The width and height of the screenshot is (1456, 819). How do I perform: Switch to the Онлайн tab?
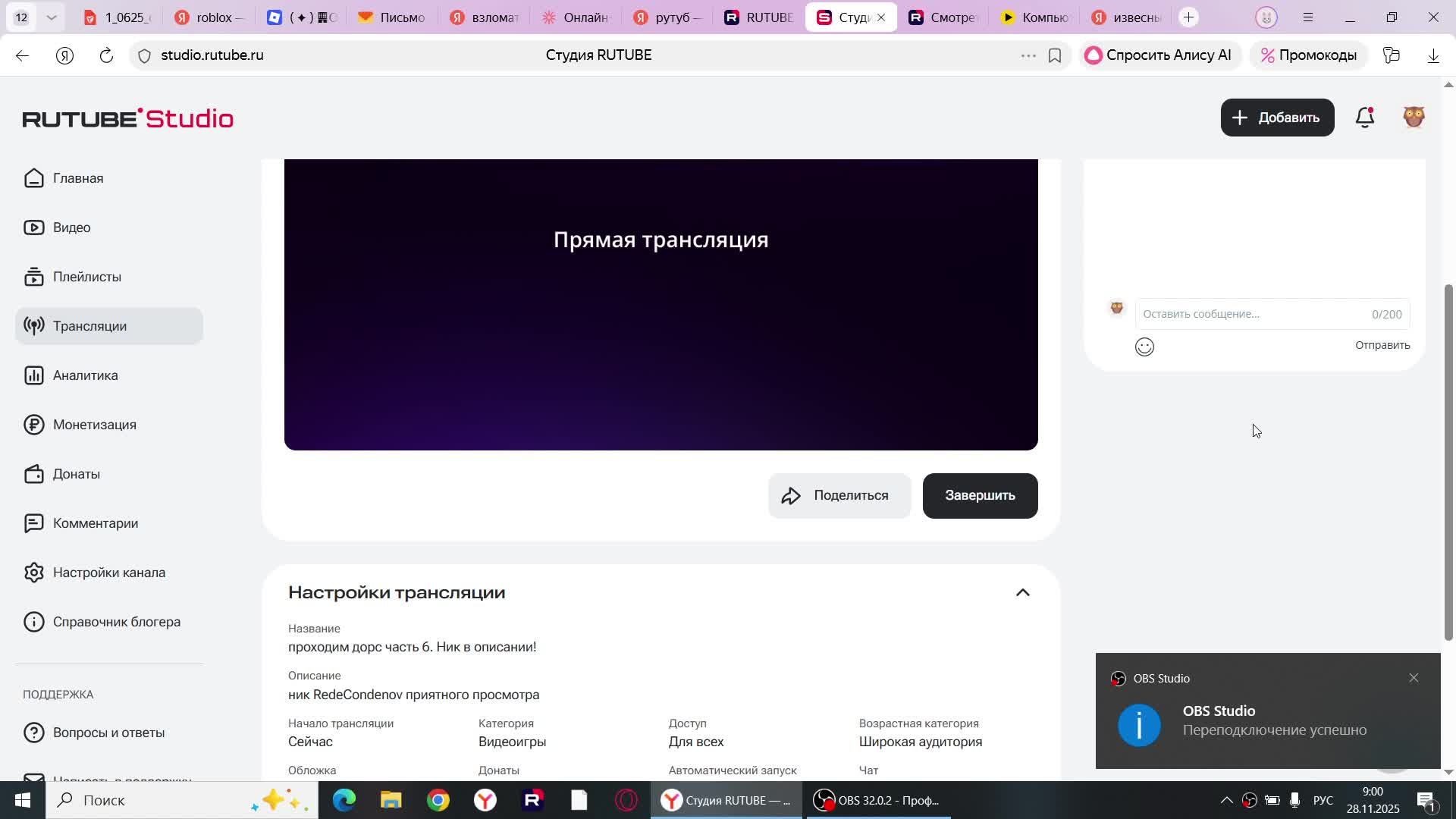[576, 17]
